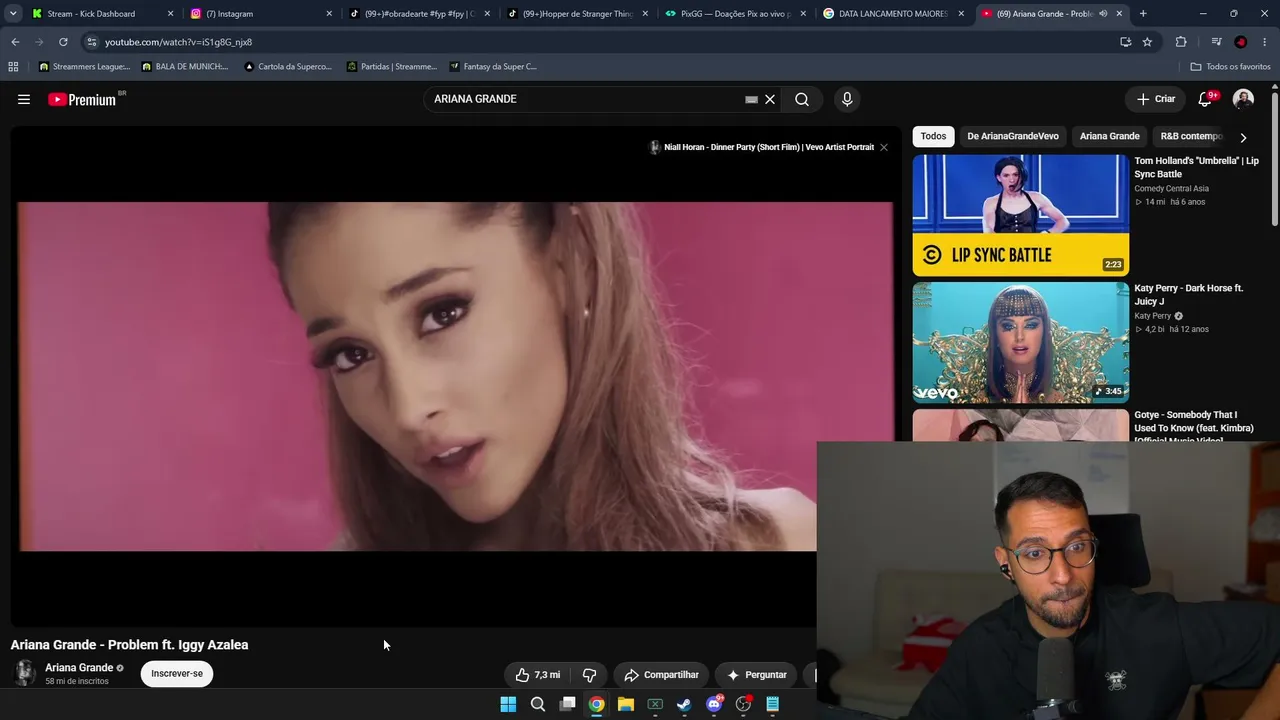Clear the ARIANA GRANDE search query

(770, 99)
